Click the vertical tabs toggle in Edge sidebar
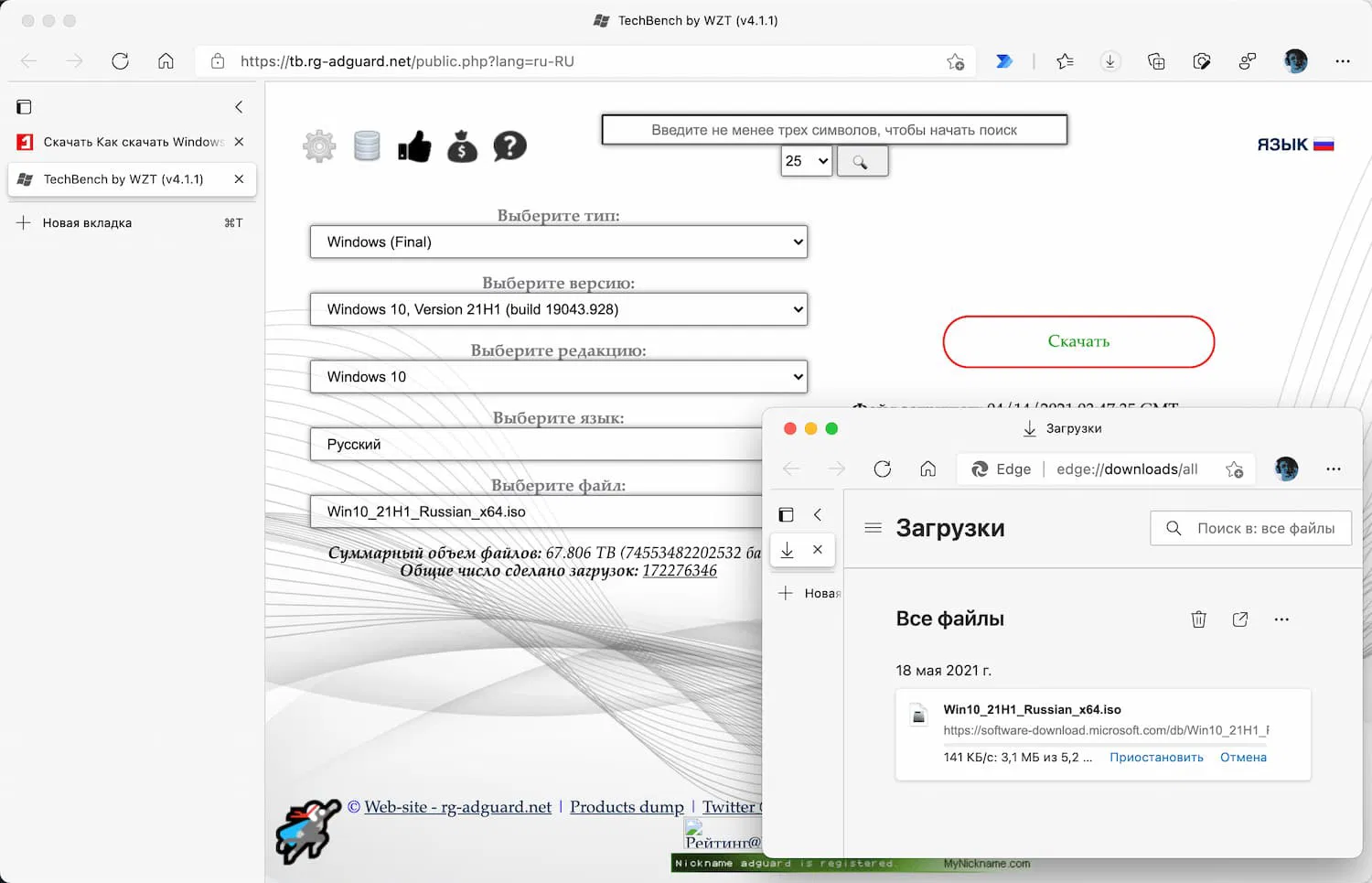The width and height of the screenshot is (1372, 883). pyautogui.click(x=23, y=106)
